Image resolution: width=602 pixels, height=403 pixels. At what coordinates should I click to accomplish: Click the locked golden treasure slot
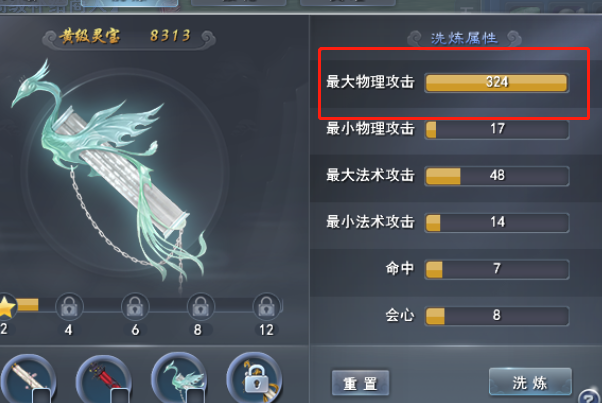(254, 379)
